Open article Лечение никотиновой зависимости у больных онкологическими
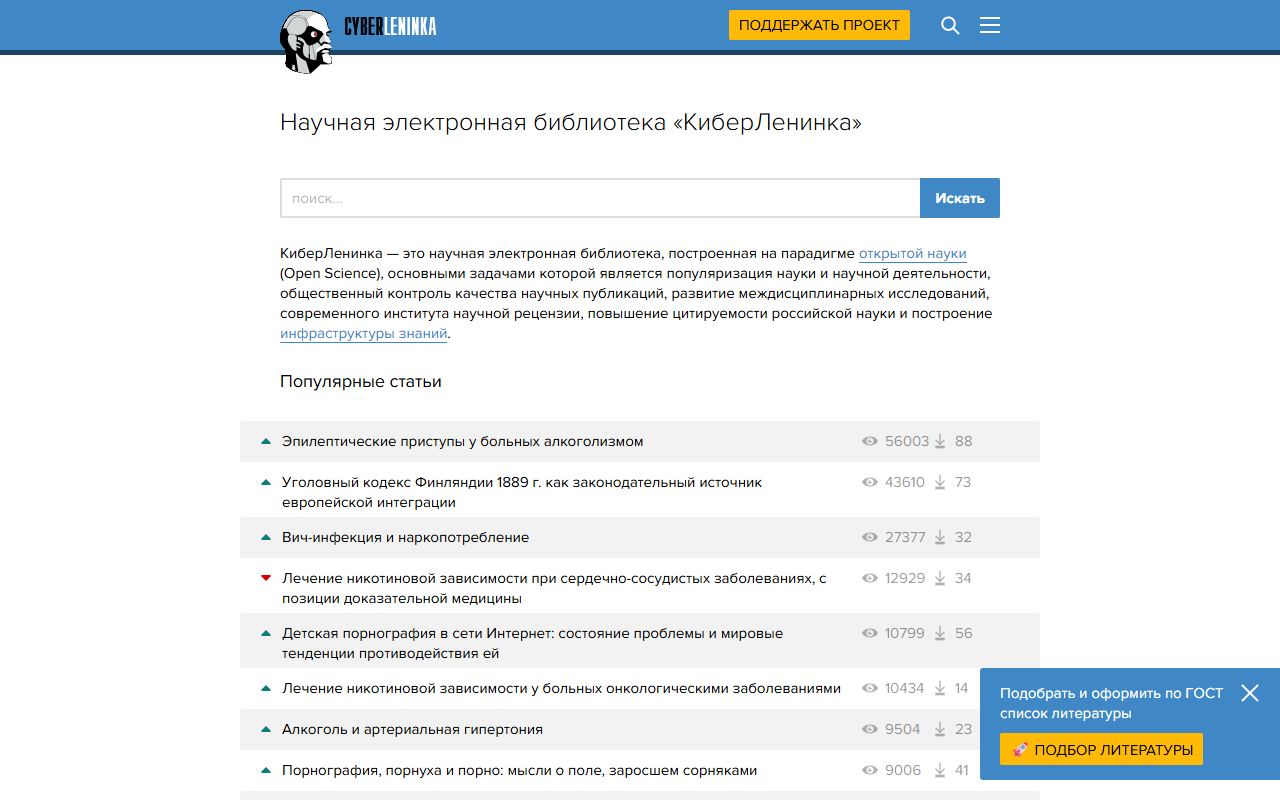 [561, 688]
